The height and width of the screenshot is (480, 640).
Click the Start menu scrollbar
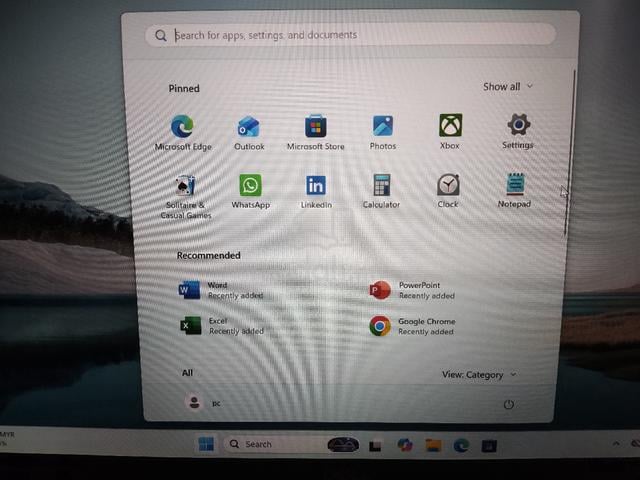[570, 153]
